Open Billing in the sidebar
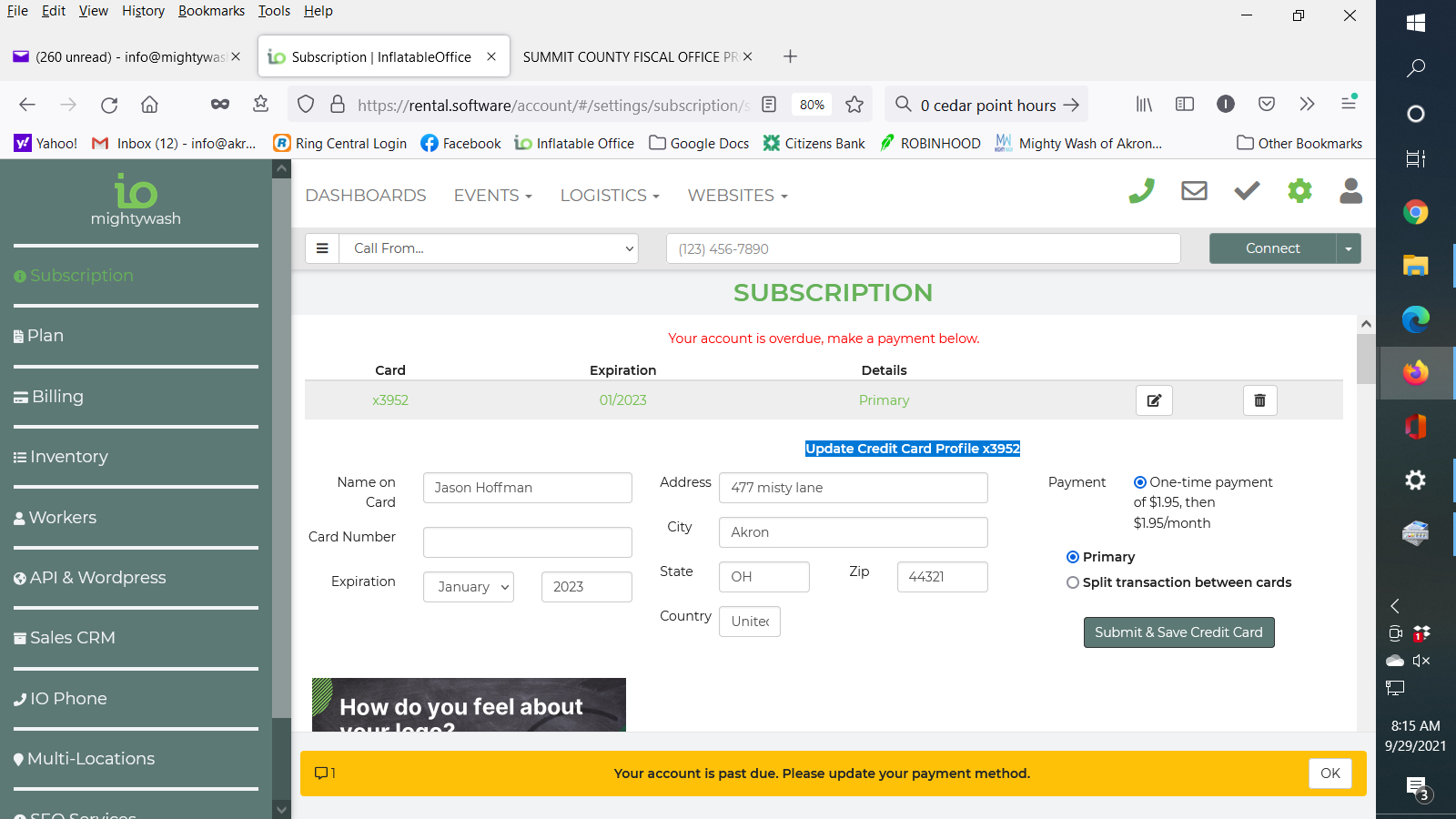1456x819 pixels. point(57,397)
